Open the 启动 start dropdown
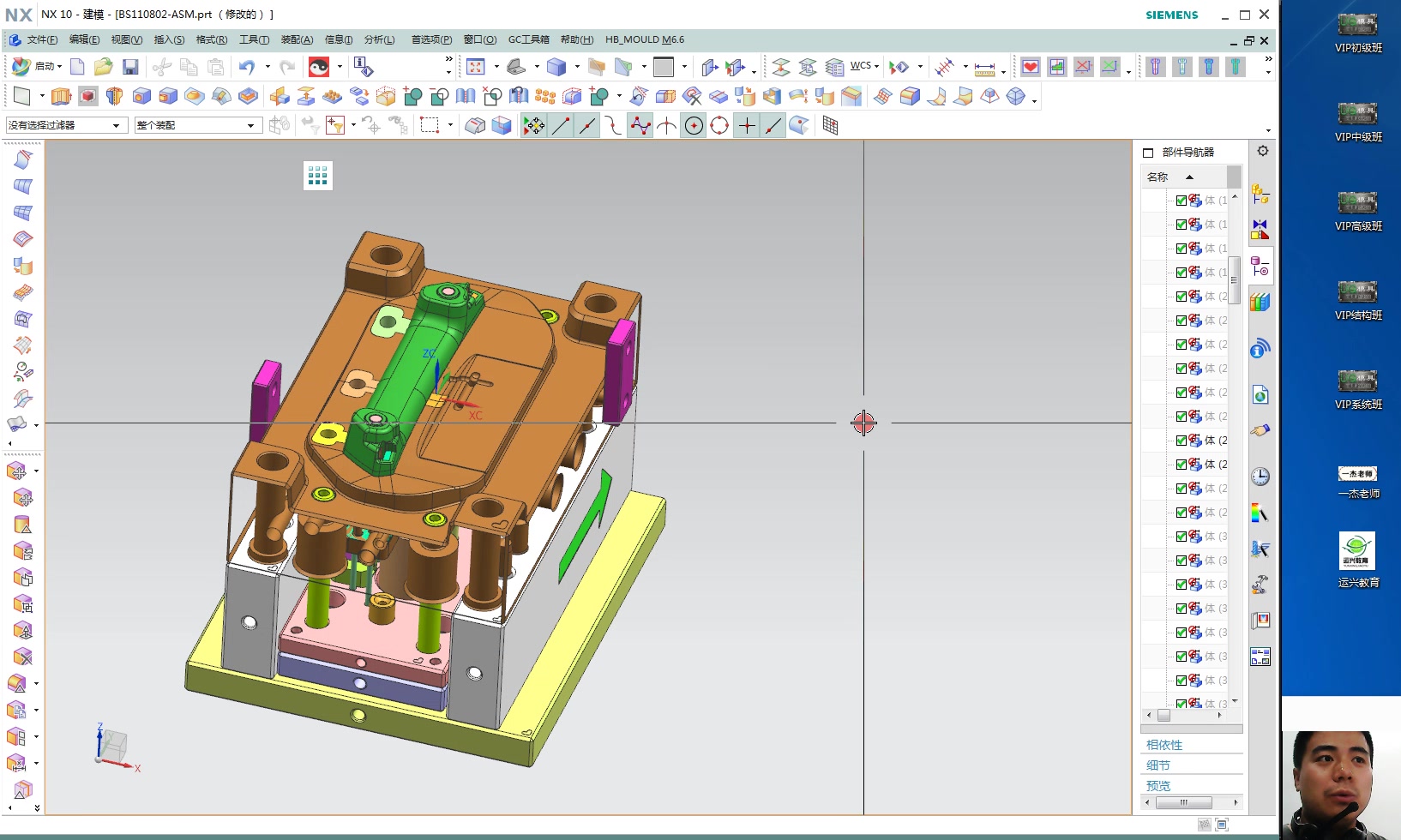Screen dimensions: 1401x840 coord(38,66)
